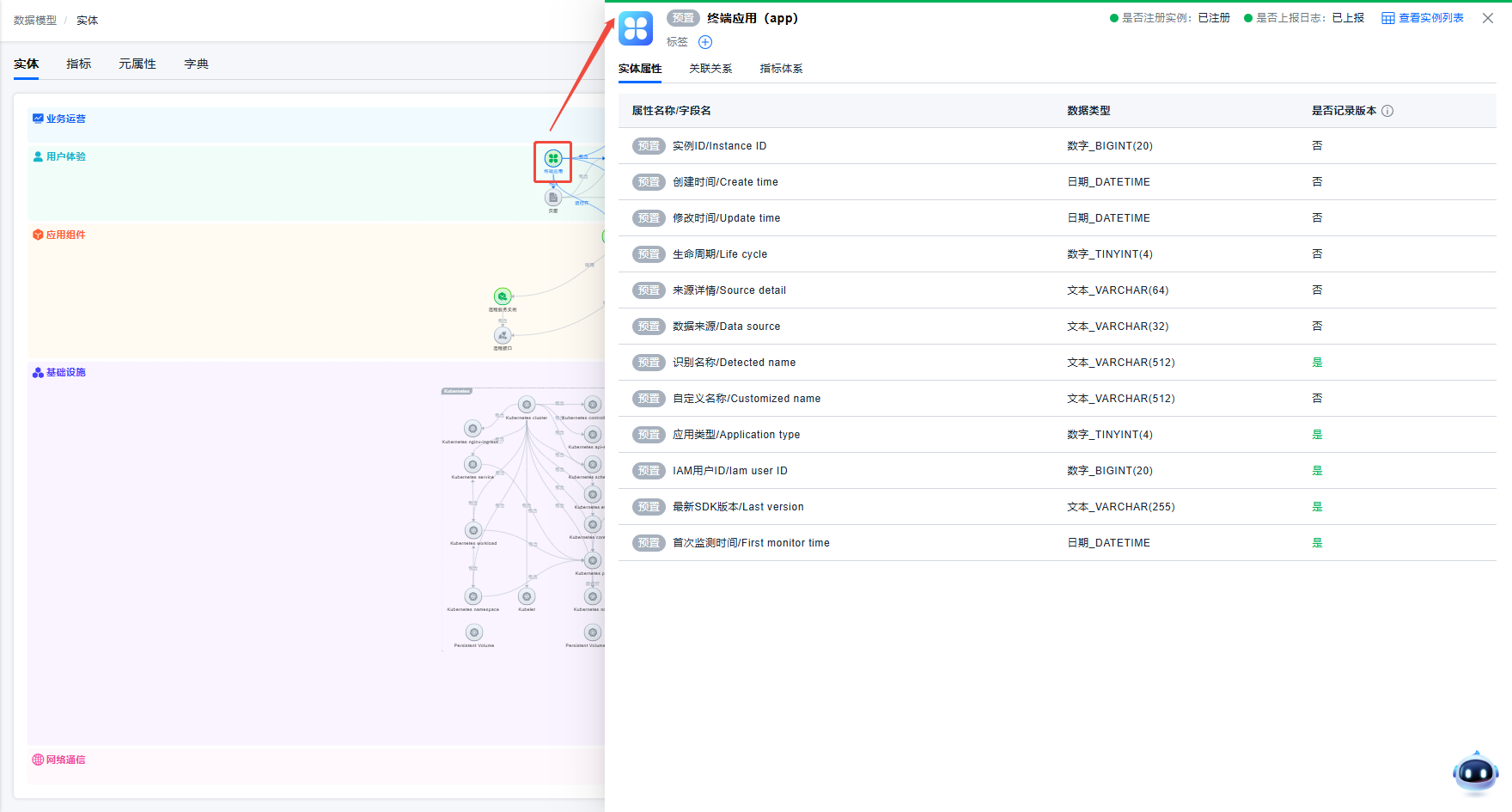Open the 字典 tab
This screenshot has height=812, width=1512.
(196, 64)
